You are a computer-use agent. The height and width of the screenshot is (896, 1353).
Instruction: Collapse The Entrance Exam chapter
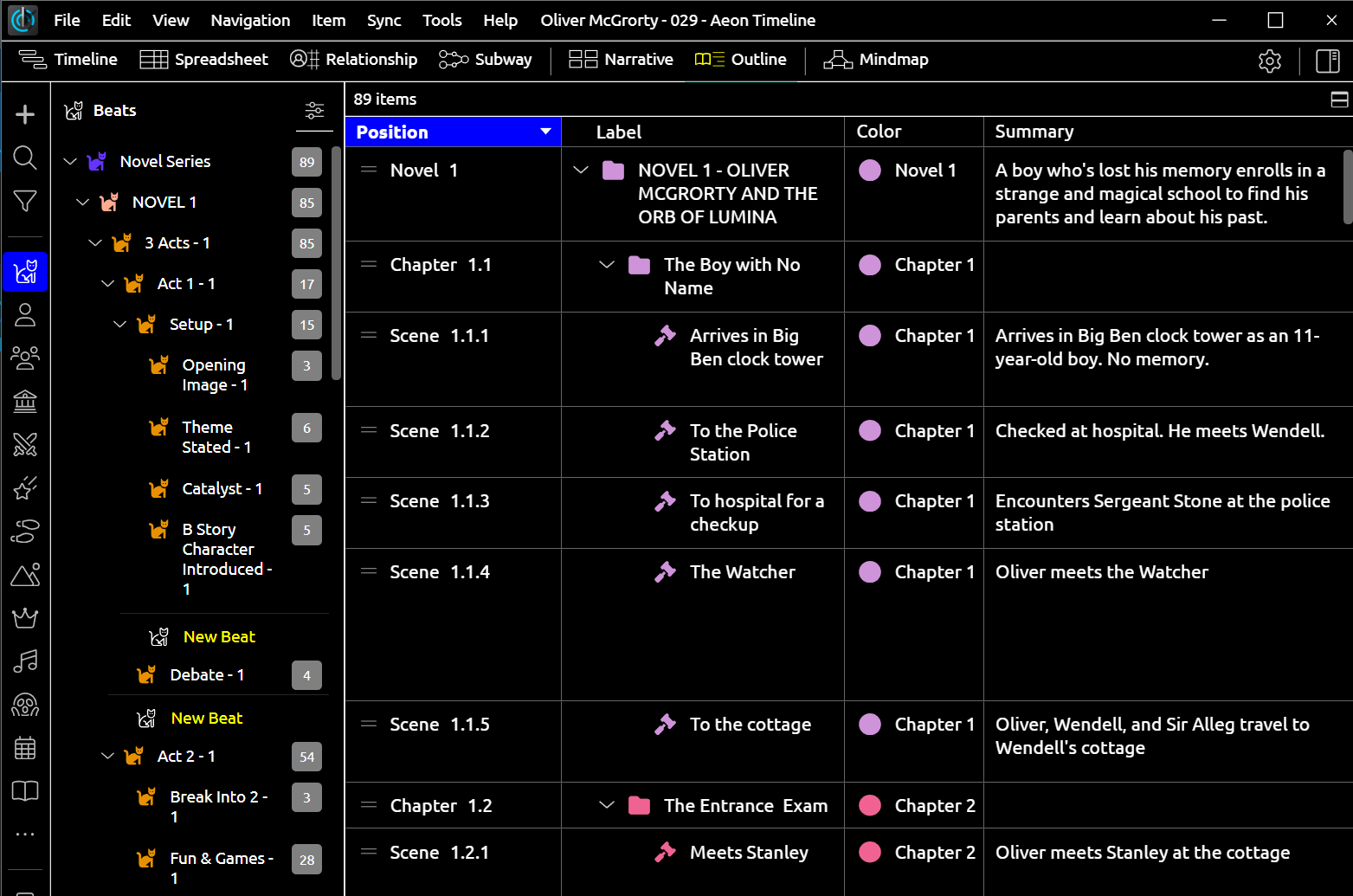tap(607, 806)
